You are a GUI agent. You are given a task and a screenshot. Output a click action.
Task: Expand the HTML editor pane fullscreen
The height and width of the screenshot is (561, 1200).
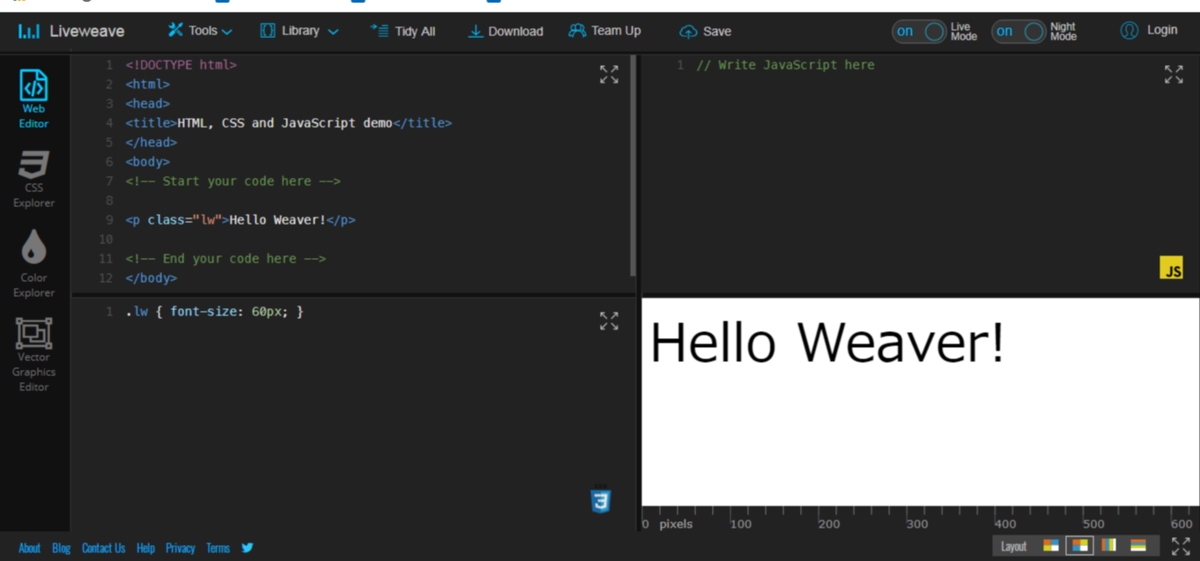click(x=609, y=74)
